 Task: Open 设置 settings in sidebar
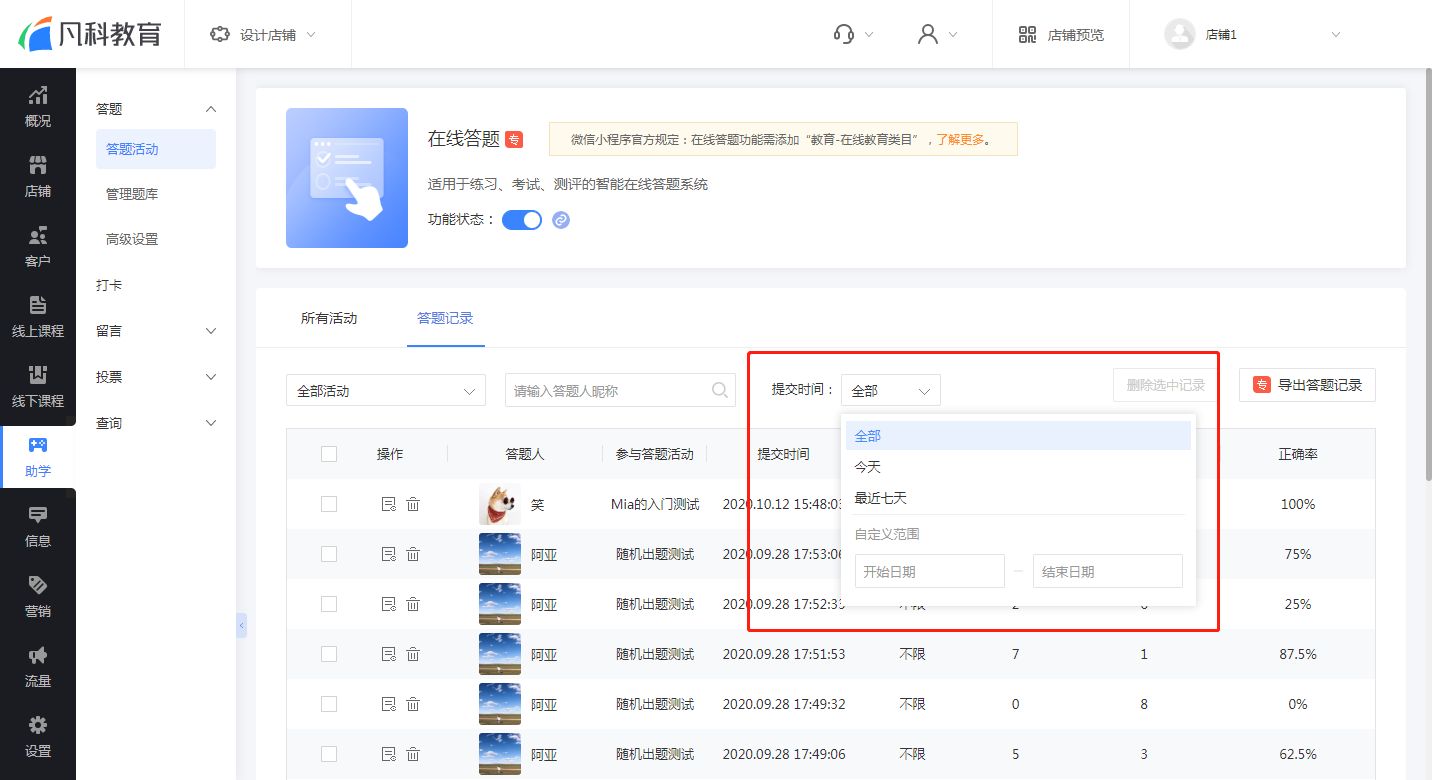pos(38,737)
